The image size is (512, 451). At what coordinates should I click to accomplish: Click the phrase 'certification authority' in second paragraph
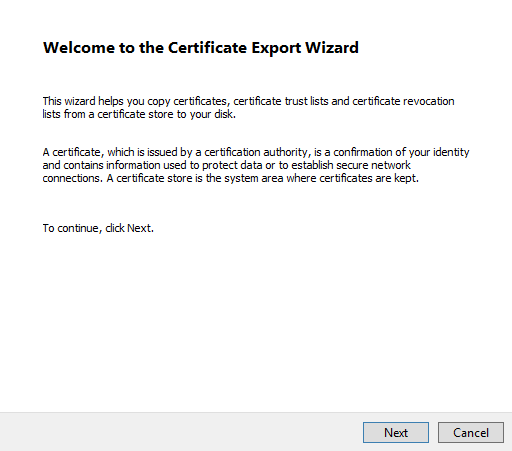pos(256,152)
